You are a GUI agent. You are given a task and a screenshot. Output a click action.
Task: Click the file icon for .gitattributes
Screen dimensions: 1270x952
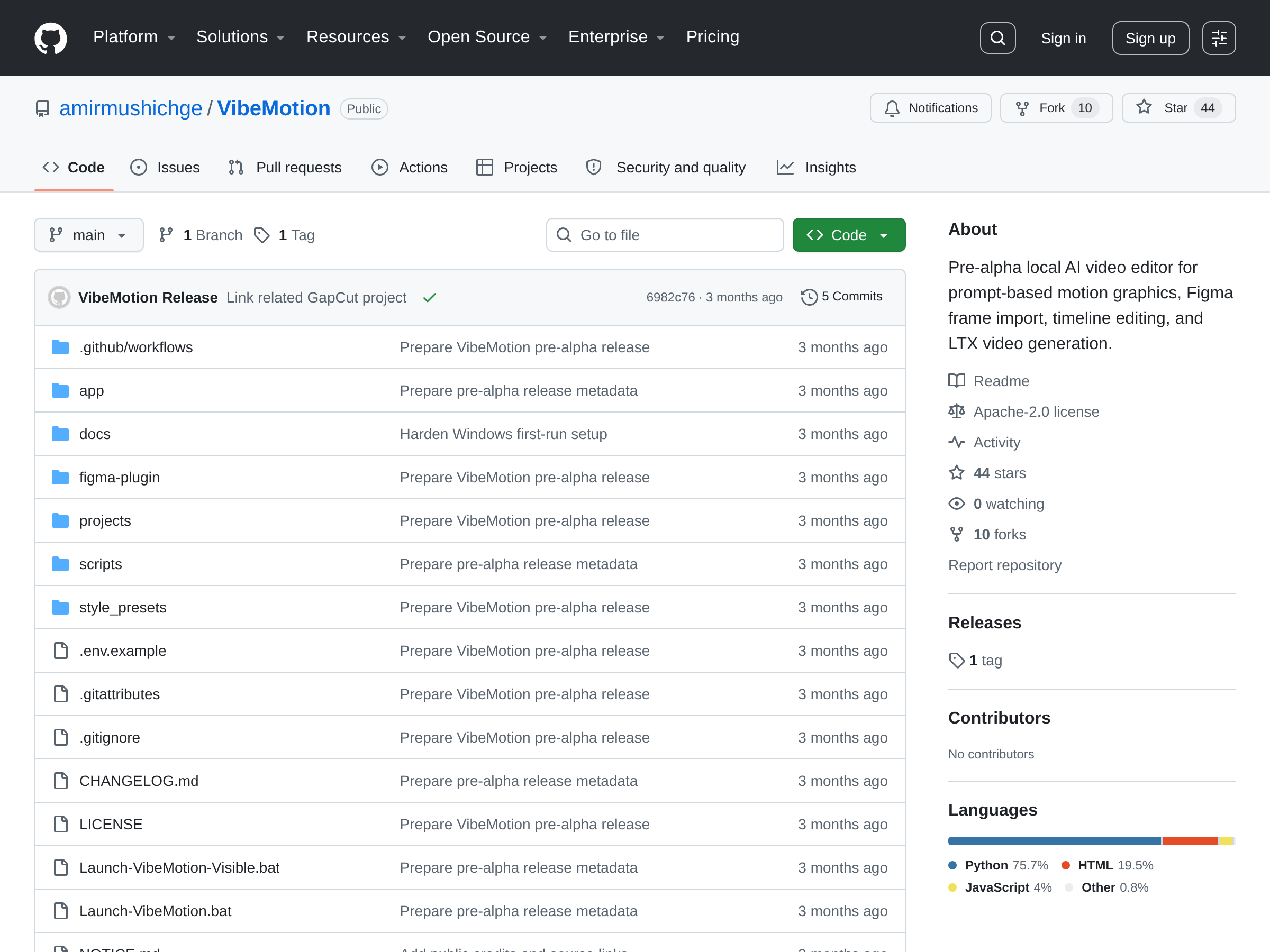[60, 694]
